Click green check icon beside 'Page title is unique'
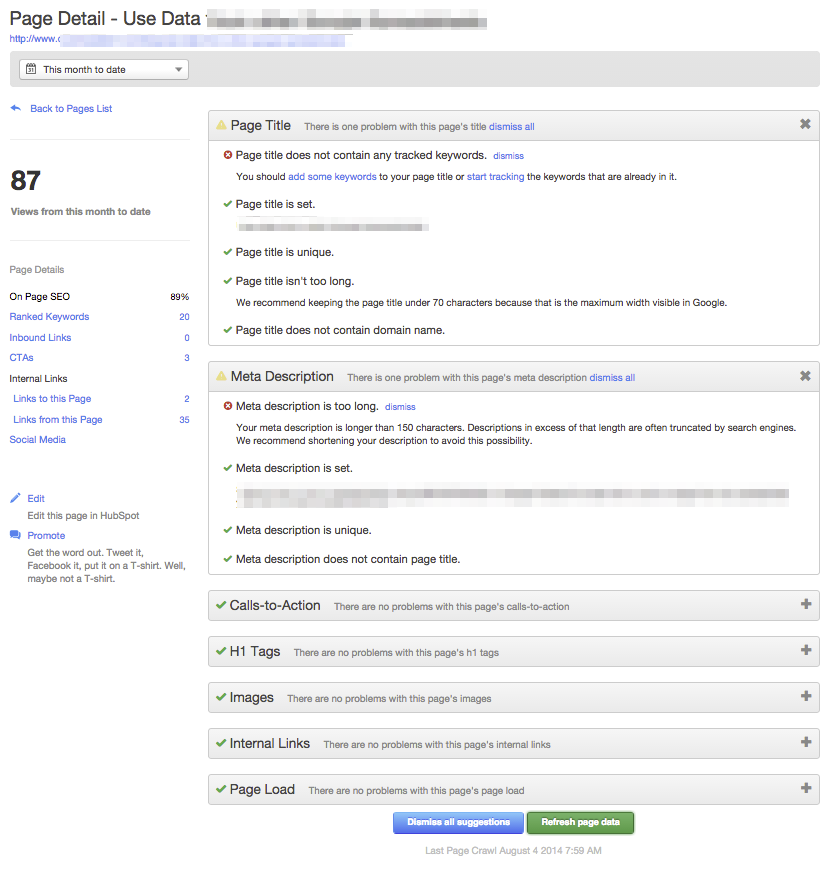This screenshot has height=869, width=830. tap(227, 252)
